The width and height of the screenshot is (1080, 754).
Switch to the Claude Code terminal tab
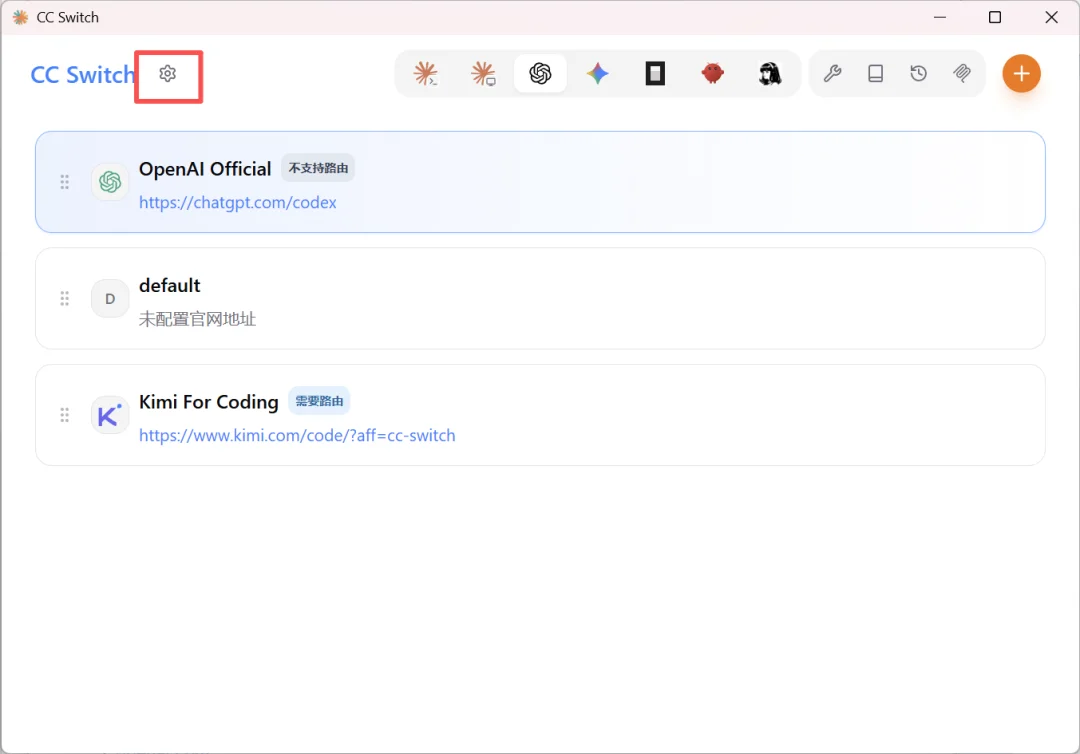426,74
